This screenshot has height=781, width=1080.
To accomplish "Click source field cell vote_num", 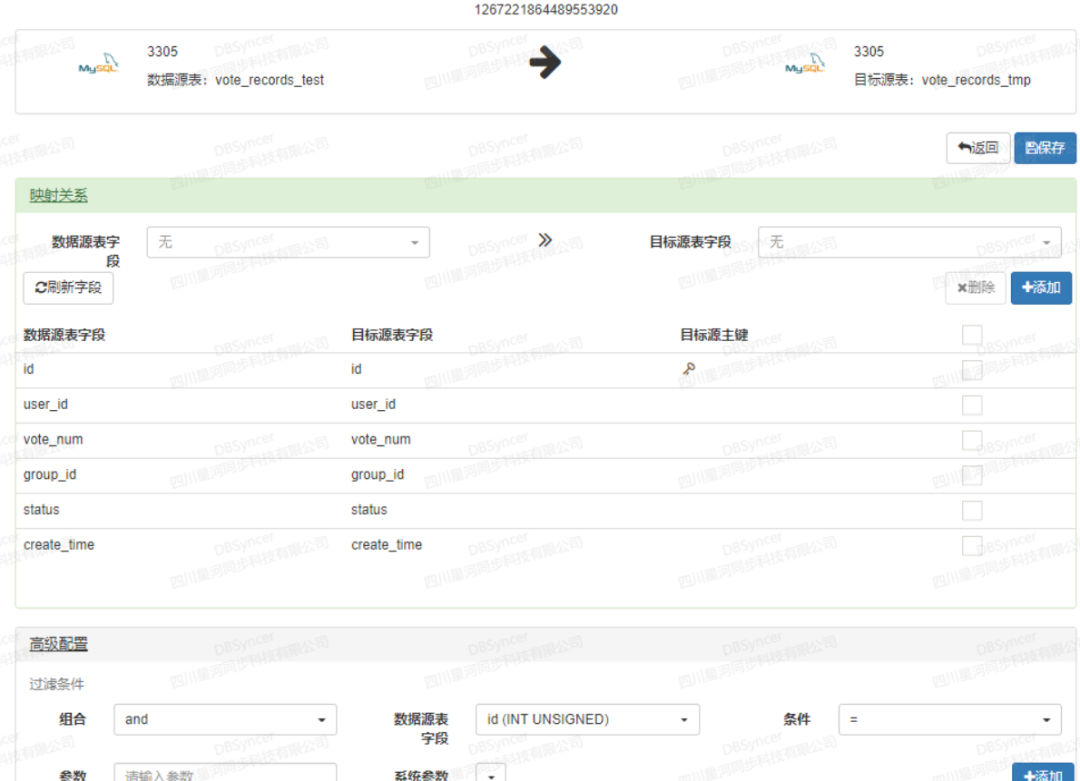I will 53,439.
